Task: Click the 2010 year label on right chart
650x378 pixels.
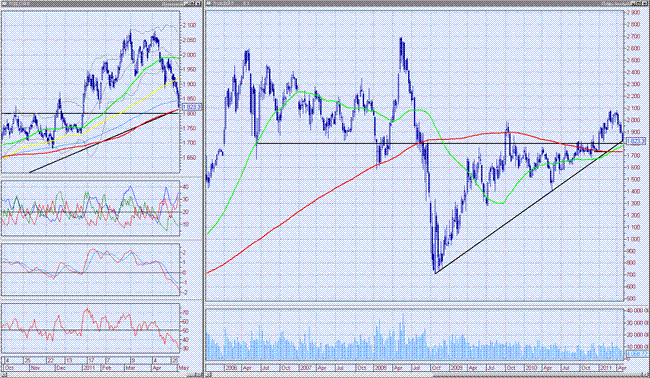Action: [531, 368]
